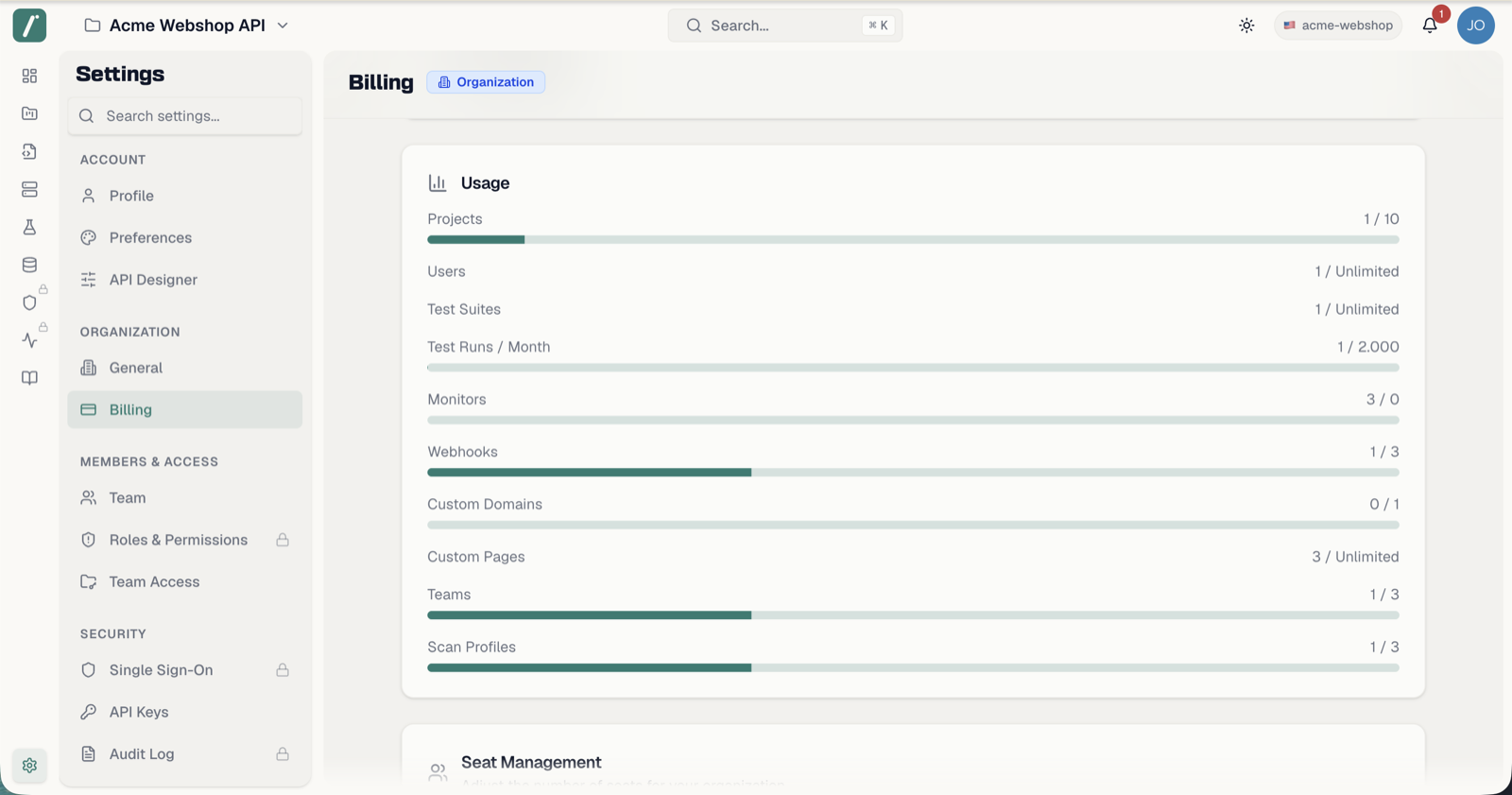Click the Organization badge next to Billing
This screenshot has height=795, width=1512.
point(486,82)
